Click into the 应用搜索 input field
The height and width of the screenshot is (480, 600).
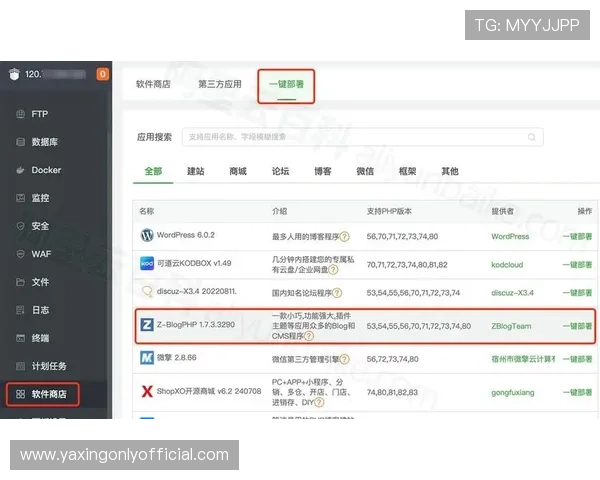[363, 137]
